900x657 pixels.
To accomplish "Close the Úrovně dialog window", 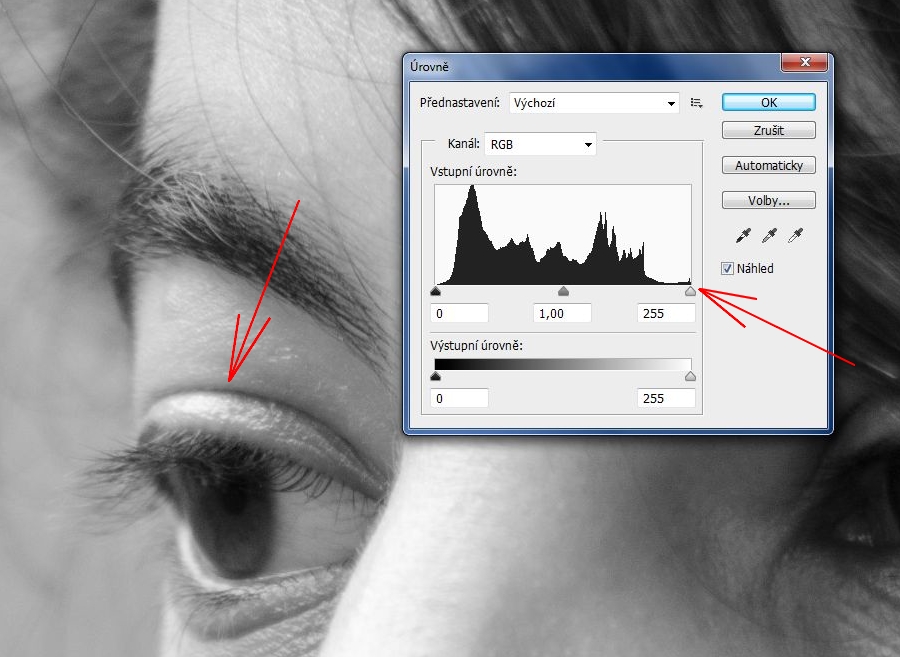I will tap(804, 64).
